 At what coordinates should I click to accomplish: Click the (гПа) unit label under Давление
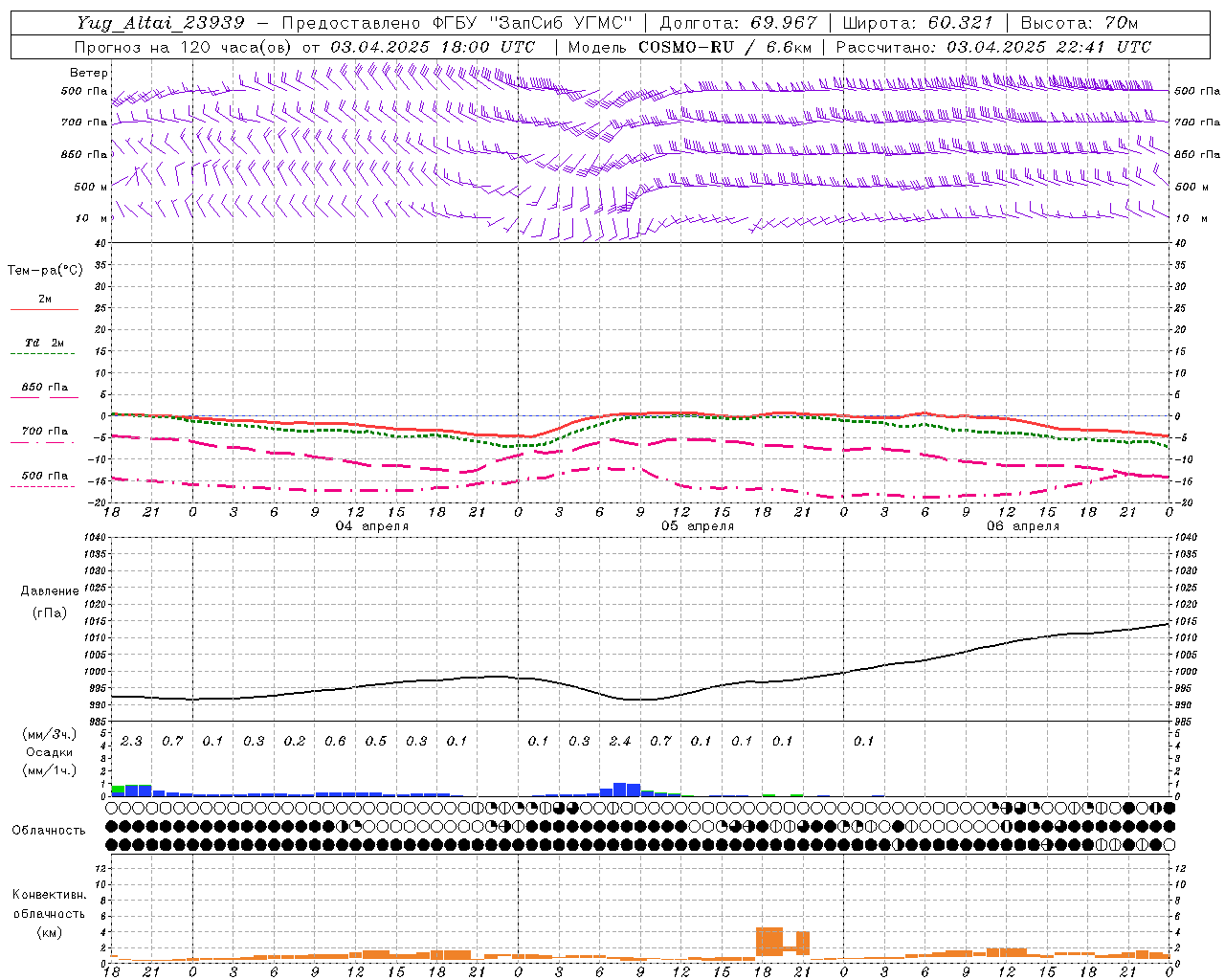tap(49, 613)
